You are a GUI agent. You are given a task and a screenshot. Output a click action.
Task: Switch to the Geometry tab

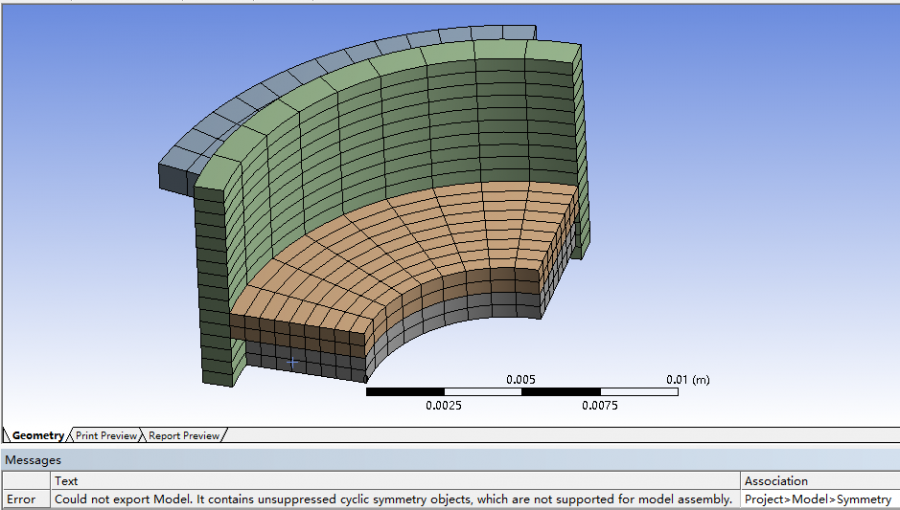pos(37,435)
